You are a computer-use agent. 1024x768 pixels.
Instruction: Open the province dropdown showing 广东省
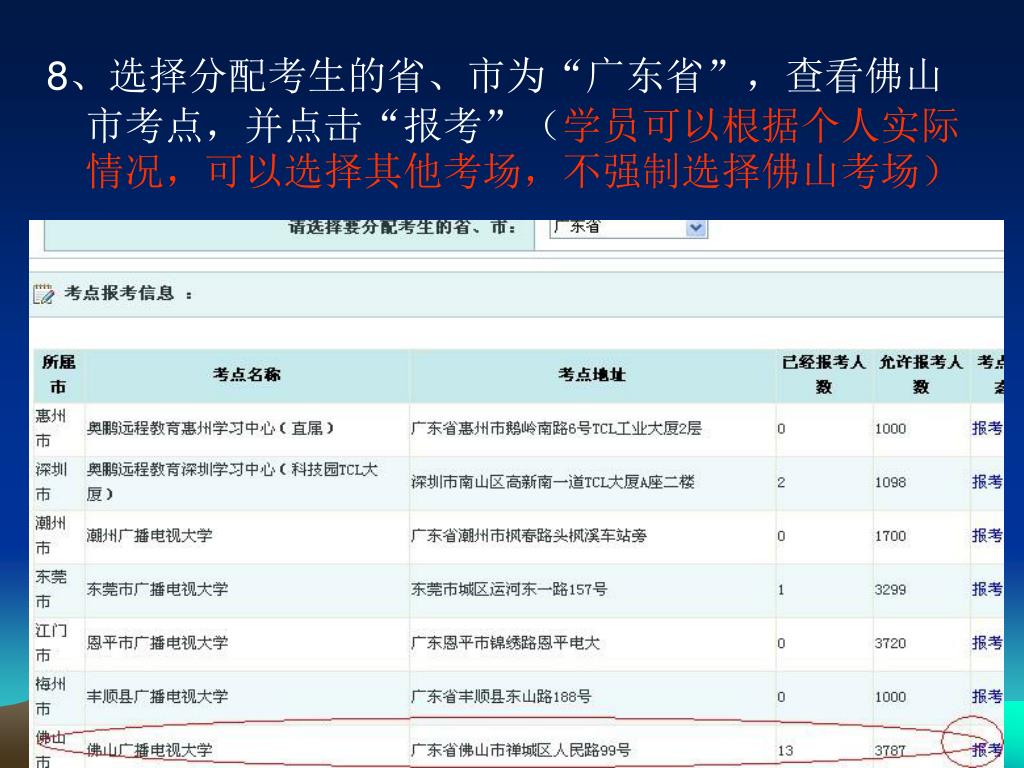click(628, 227)
